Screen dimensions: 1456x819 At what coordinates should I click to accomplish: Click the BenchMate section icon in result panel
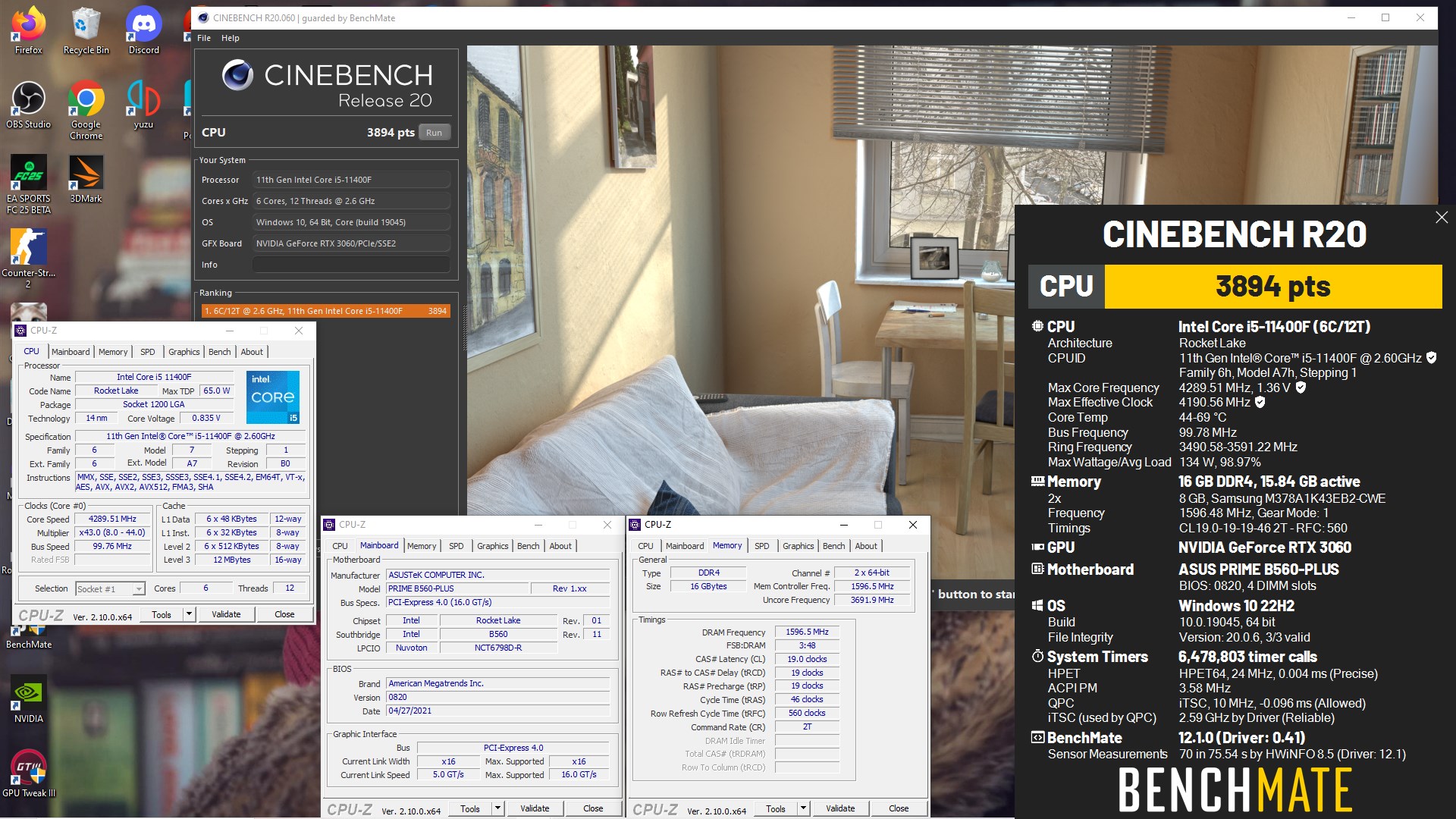pos(1037,737)
